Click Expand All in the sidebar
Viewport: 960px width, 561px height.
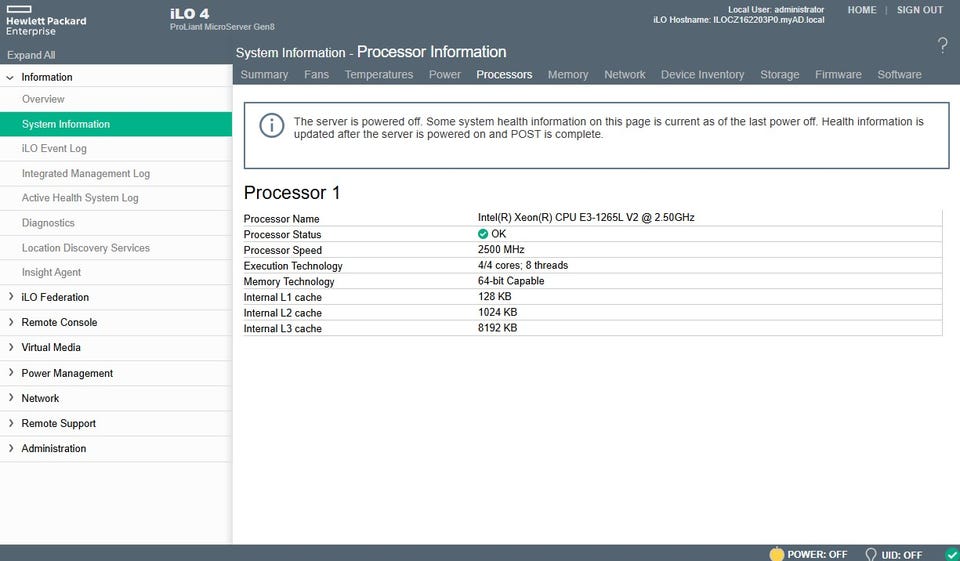31,55
